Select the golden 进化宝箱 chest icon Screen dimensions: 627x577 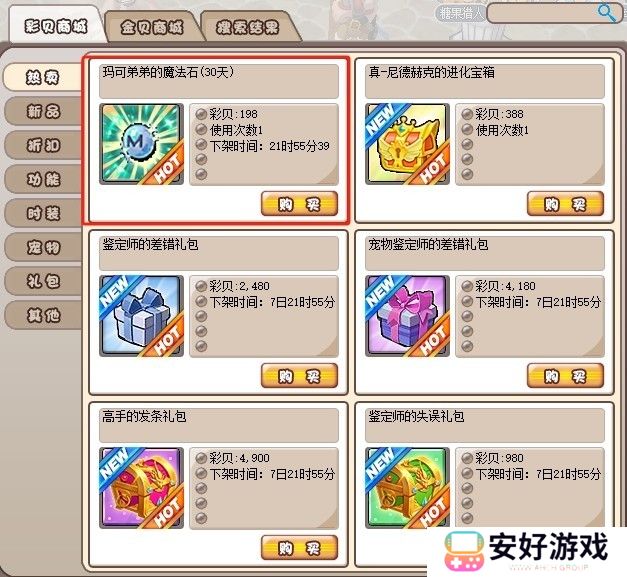click(x=407, y=144)
